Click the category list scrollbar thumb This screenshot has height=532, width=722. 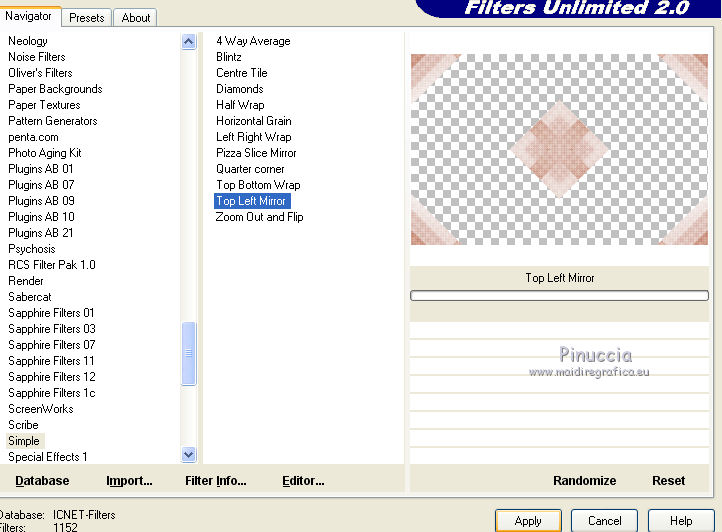click(x=189, y=353)
